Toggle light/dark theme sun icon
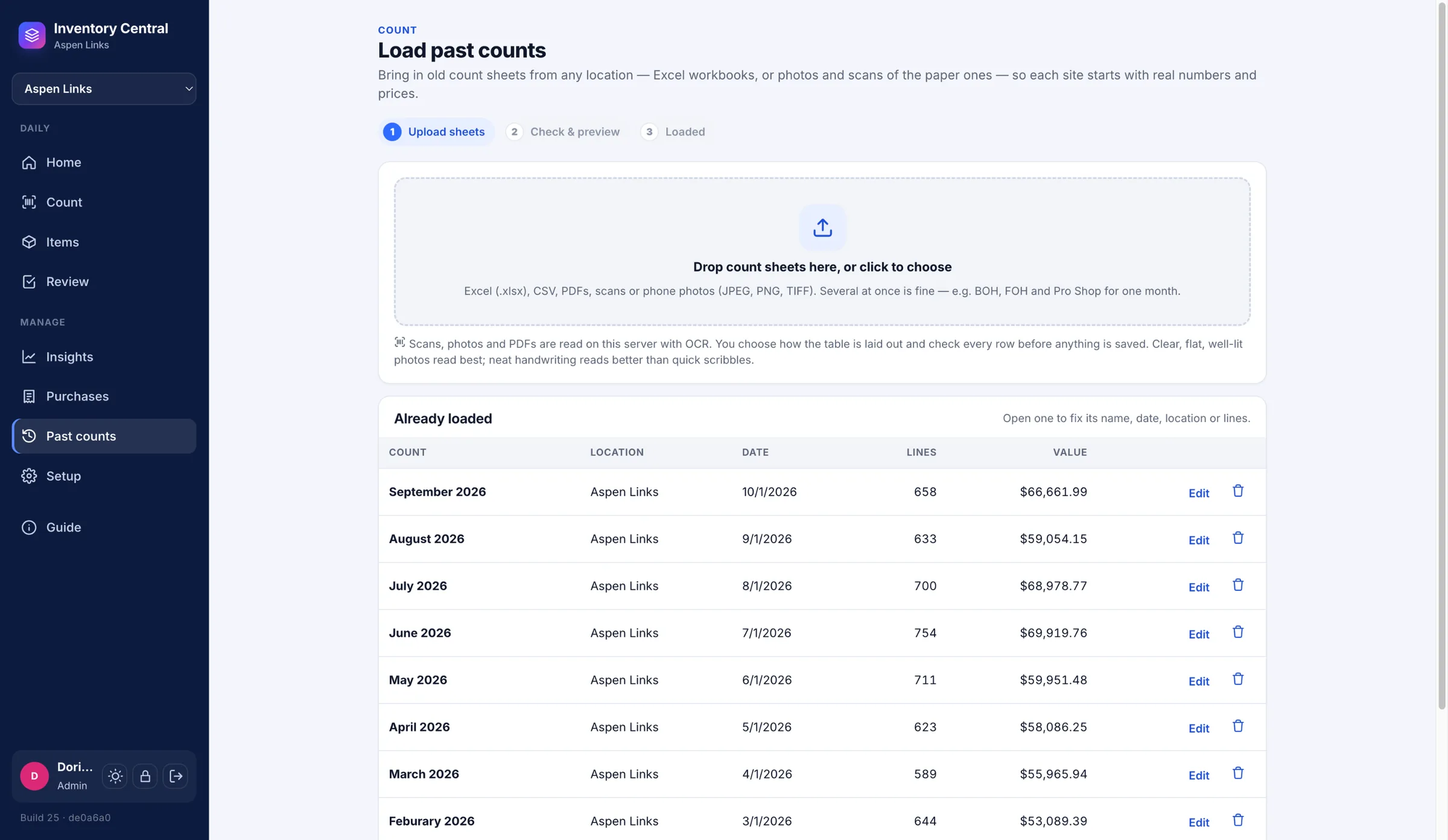The height and width of the screenshot is (840, 1448). 115,776
